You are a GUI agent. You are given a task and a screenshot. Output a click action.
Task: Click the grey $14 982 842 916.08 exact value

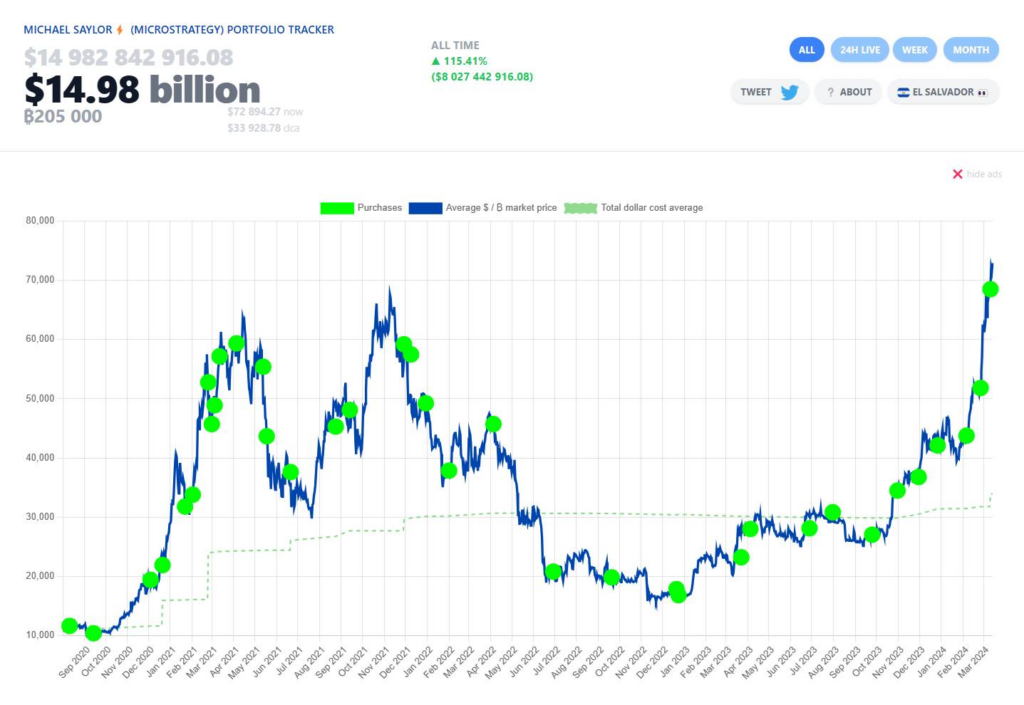[x=129, y=57]
